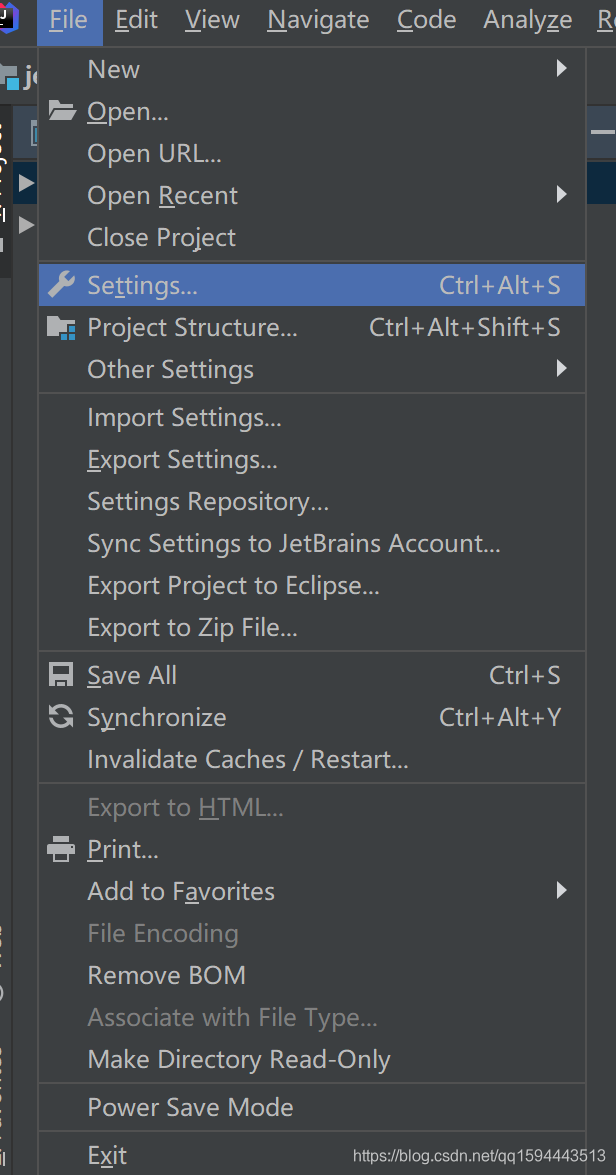Choose Export to Zip File

click(x=192, y=627)
